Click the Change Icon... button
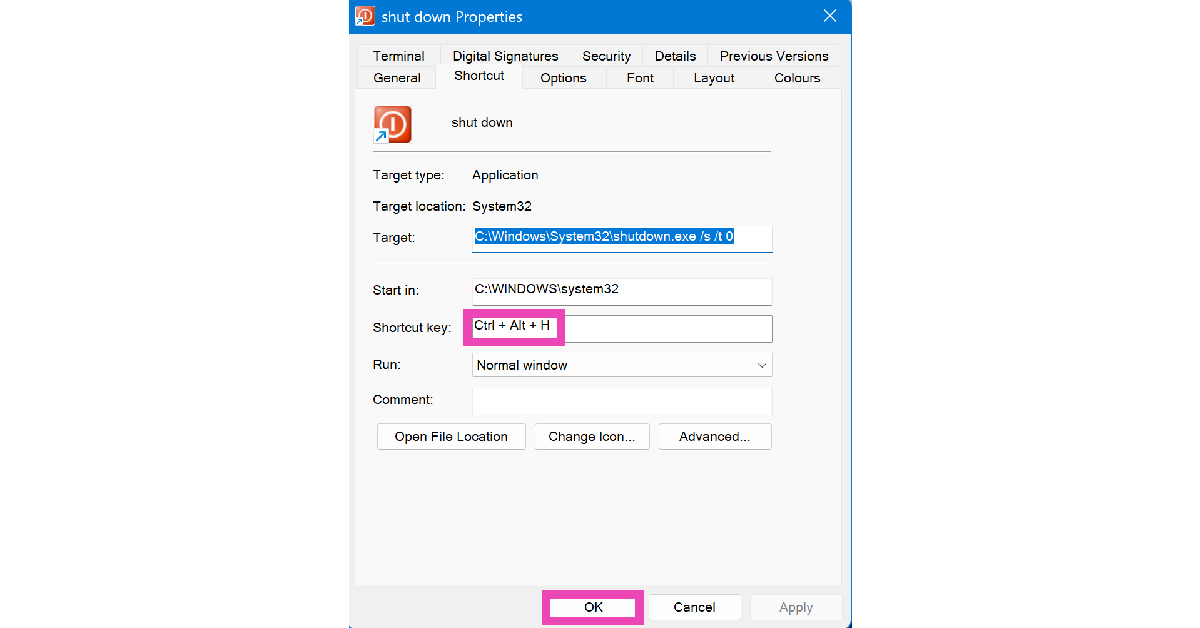Image resolution: width=1200 pixels, height=628 pixels. pyautogui.click(x=591, y=437)
